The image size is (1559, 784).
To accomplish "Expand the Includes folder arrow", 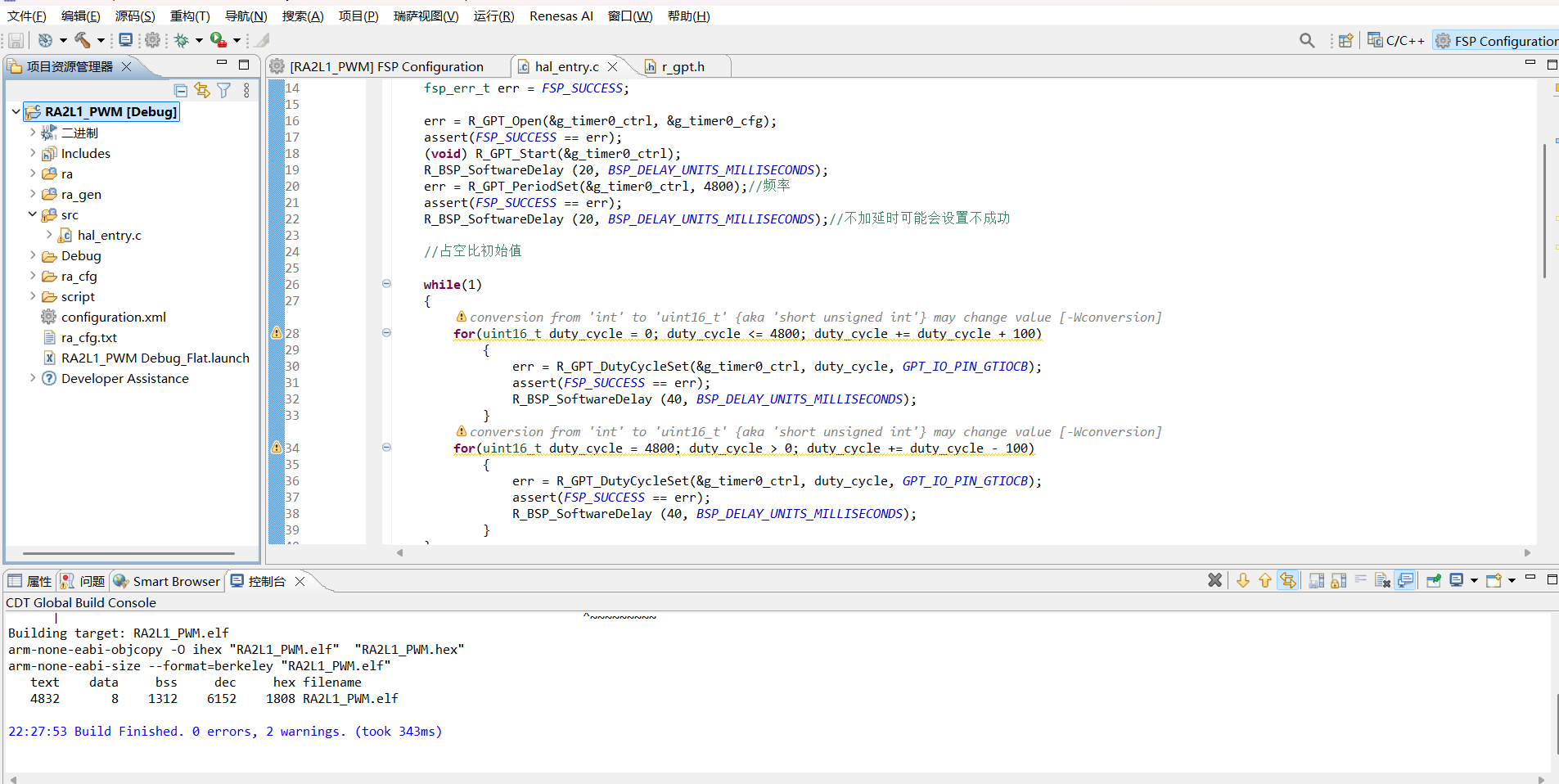I will 33,153.
